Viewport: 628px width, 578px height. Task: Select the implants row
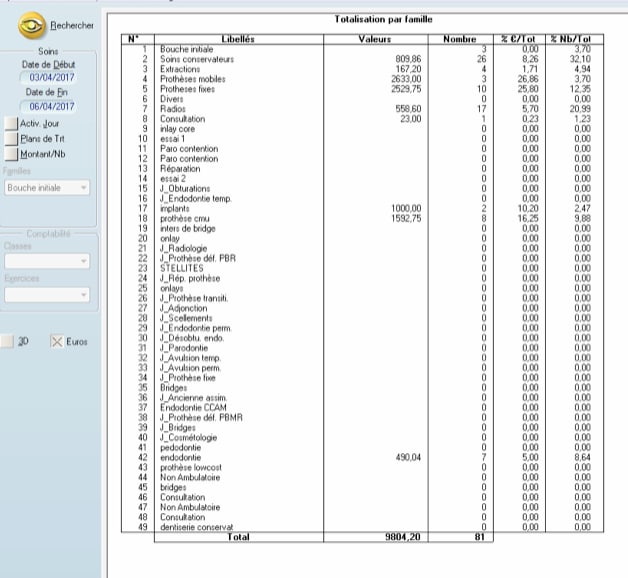pos(362,208)
